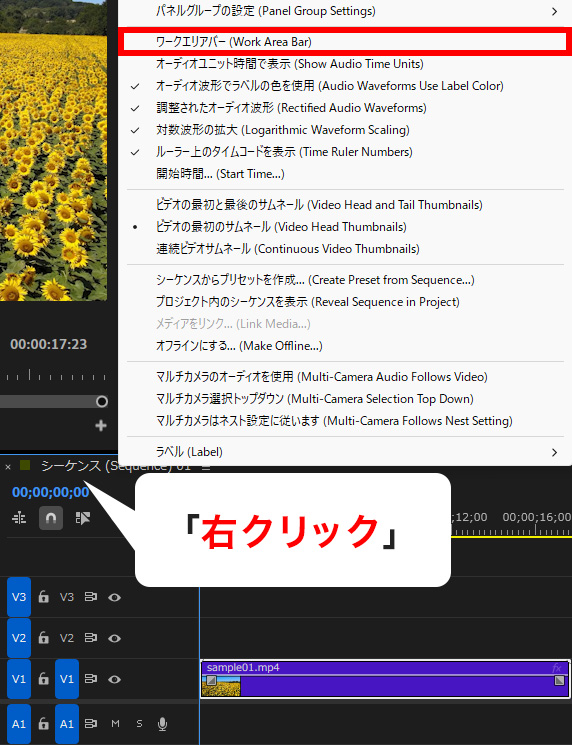The width and height of the screenshot is (572, 745).
Task: Toggle Sync Lock icon on track V3
Action: click(x=91, y=597)
